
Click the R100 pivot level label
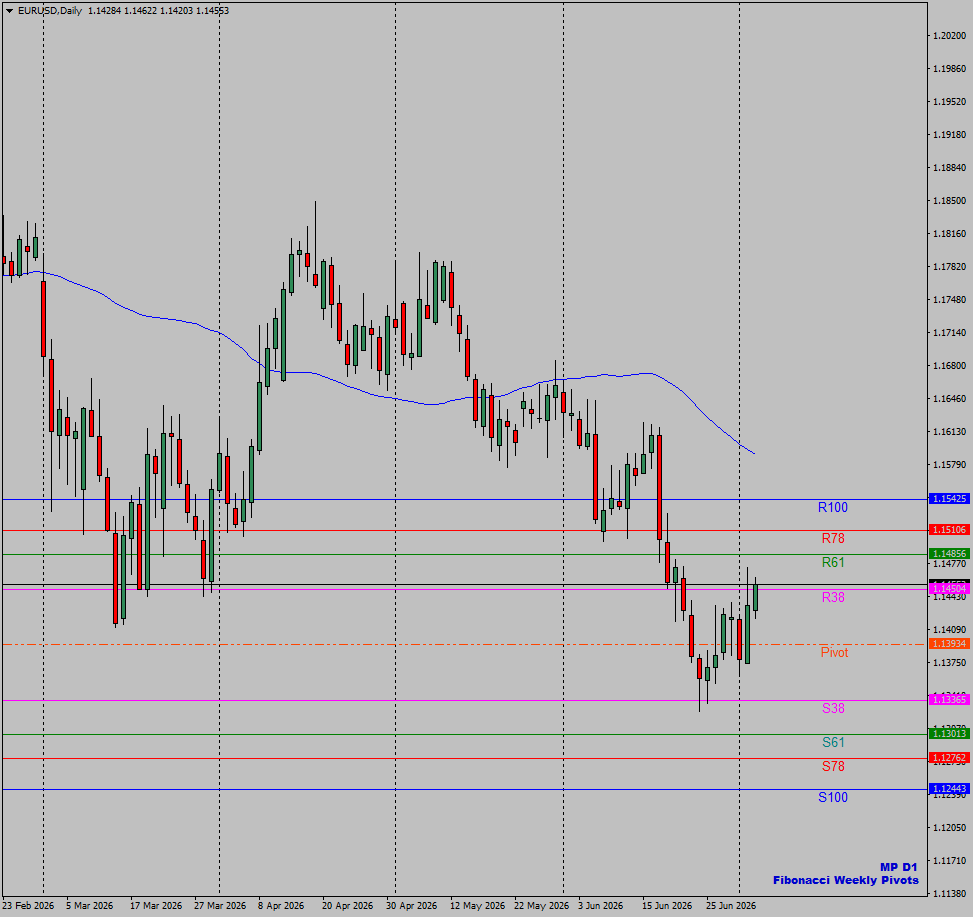tap(832, 508)
